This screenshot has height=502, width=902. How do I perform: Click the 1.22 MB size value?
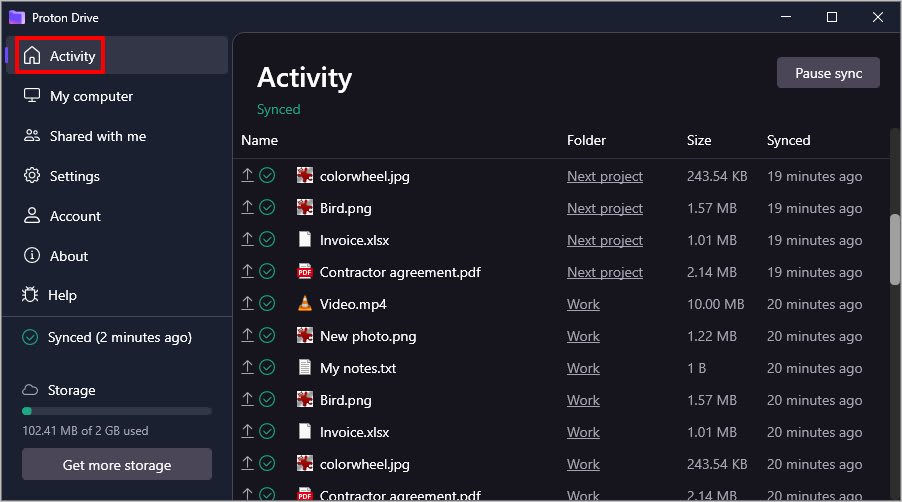coord(712,336)
